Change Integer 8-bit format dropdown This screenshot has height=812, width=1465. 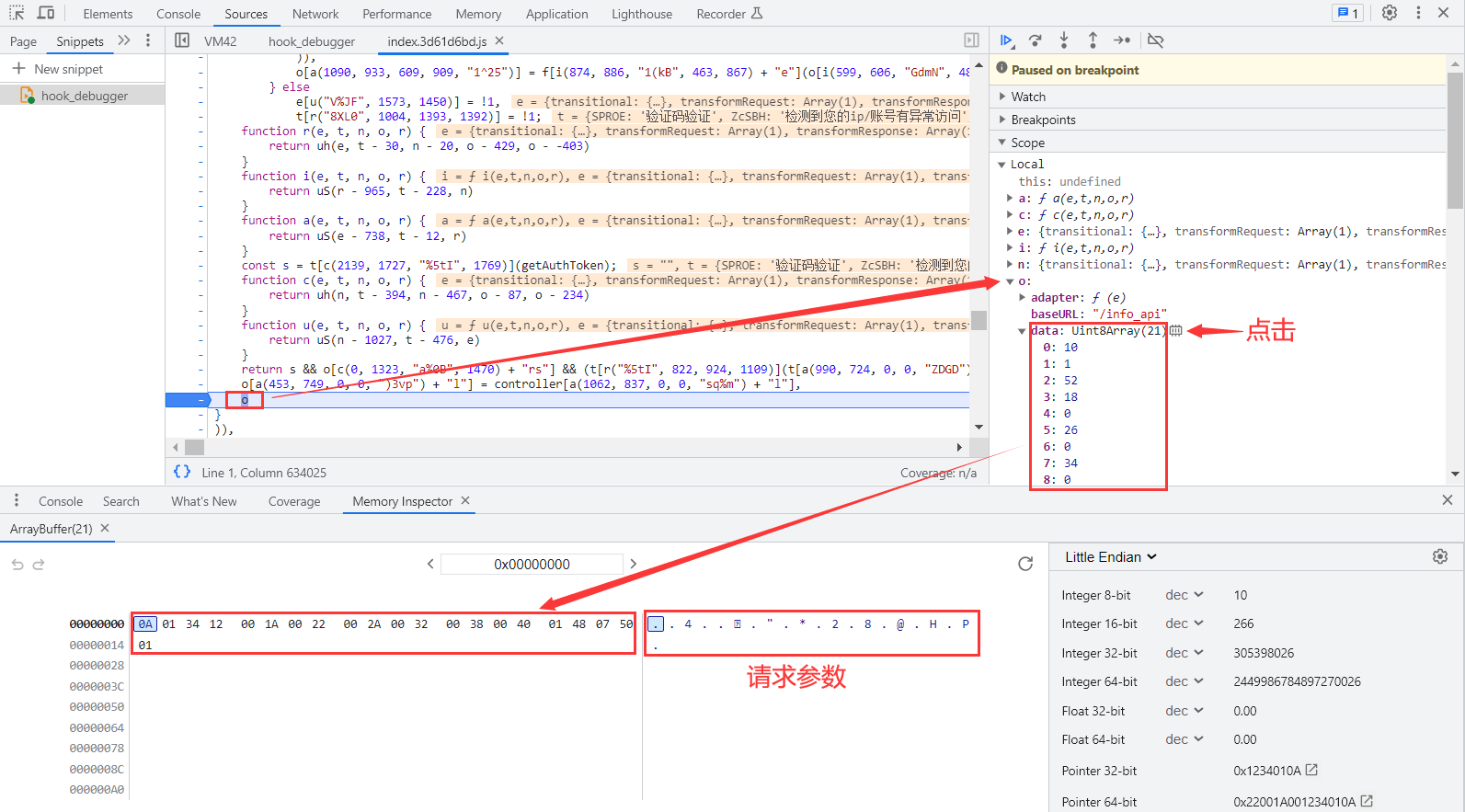pyautogui.click(x=1184, y=595)
